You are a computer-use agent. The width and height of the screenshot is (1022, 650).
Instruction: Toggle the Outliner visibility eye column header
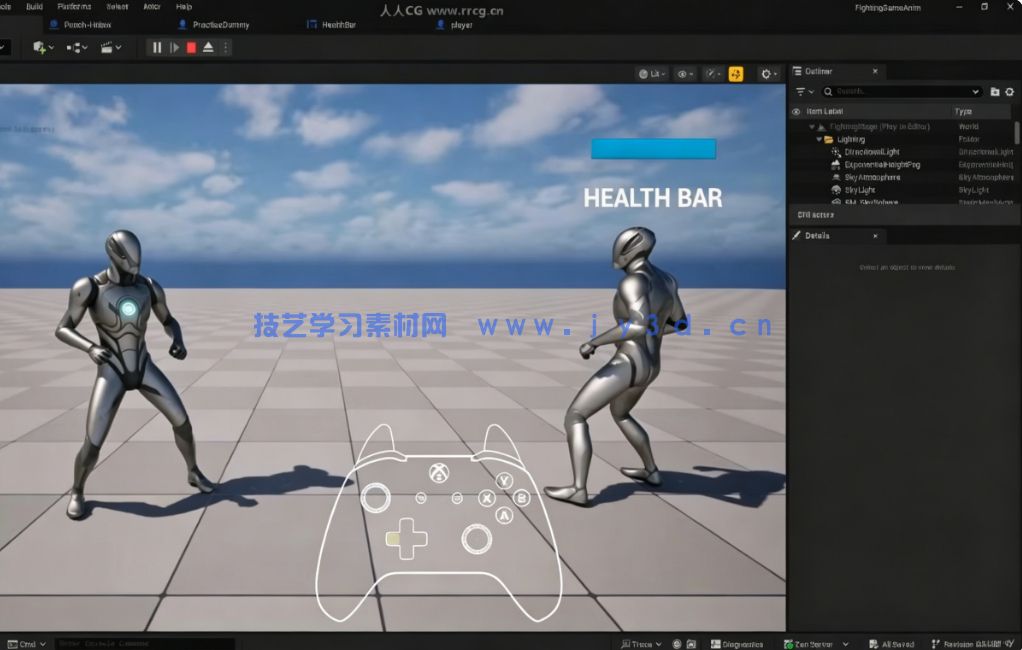[x=796, y=112]
